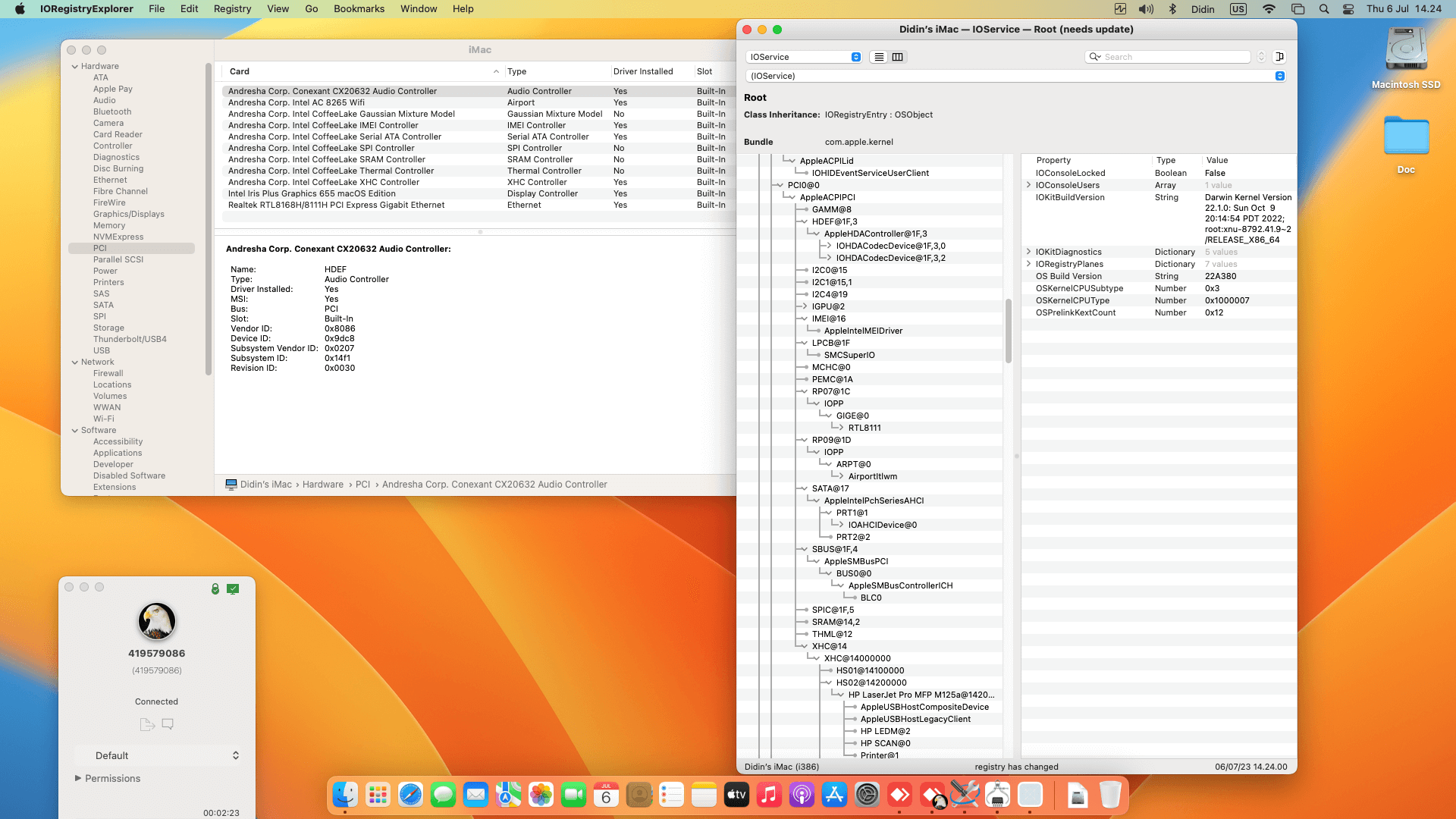This screenshot has height=819, width=1456.
Task: Open Hackintool from the Dock
Action: pos(965,795)
